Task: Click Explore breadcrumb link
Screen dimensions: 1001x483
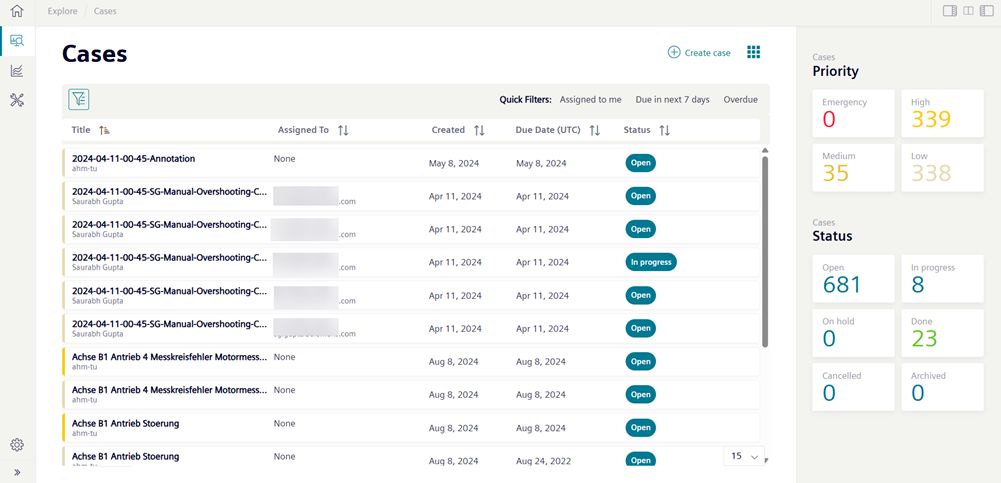Action: coord(63,11)
